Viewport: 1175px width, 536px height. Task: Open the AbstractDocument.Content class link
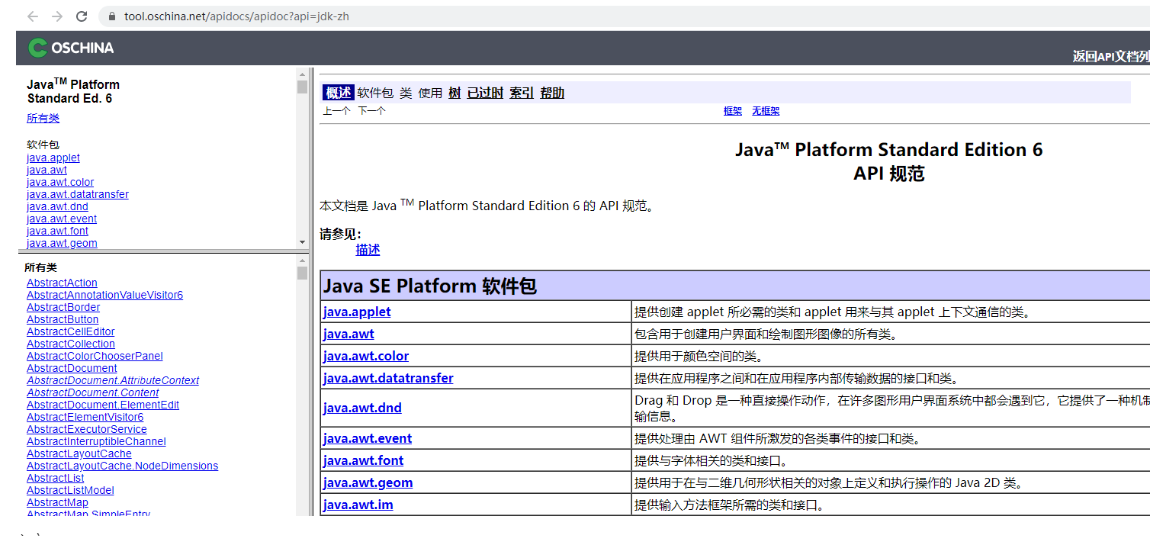point(93,392)
